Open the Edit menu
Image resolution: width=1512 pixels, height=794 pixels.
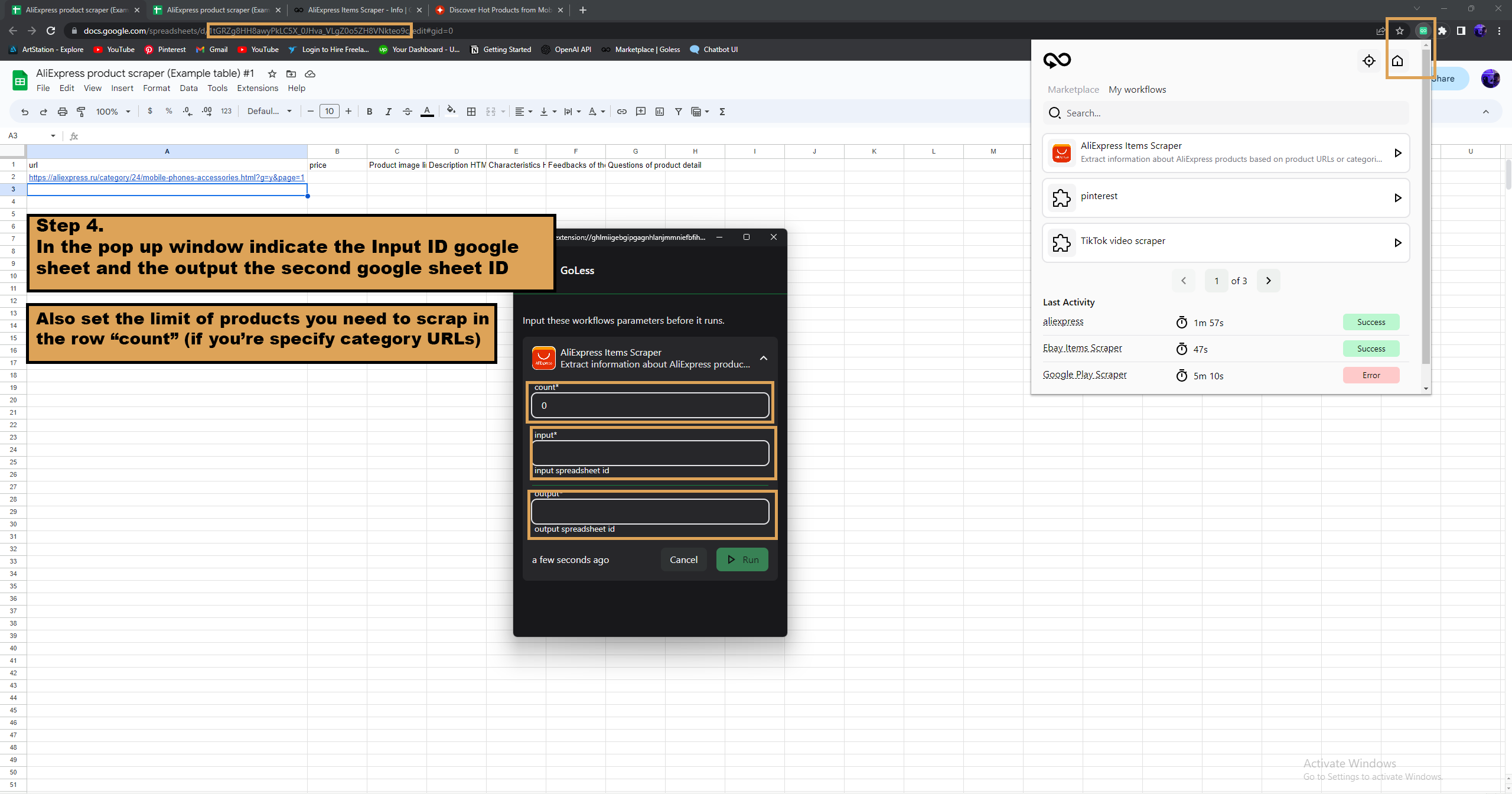[x=67, y=88]
